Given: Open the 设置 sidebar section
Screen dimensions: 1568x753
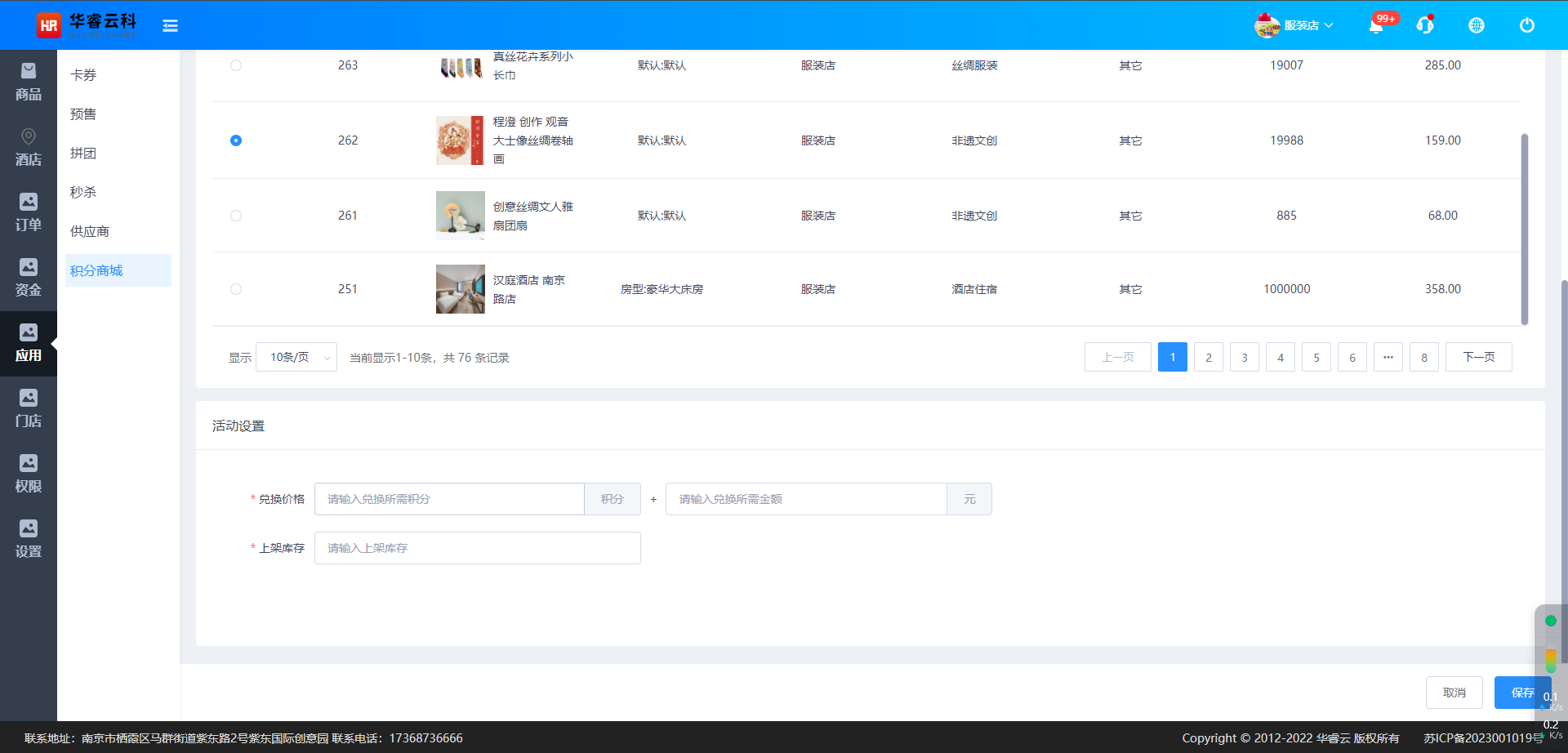Looking at the screenshot, I should tap(29, 540).
